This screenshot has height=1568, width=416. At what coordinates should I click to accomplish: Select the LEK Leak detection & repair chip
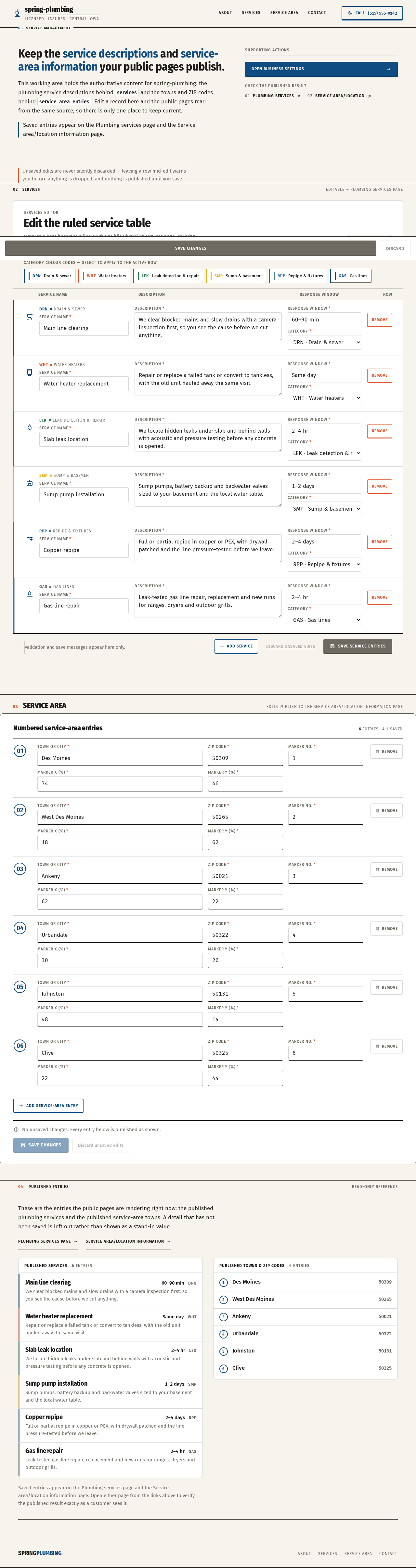(168, 276)
